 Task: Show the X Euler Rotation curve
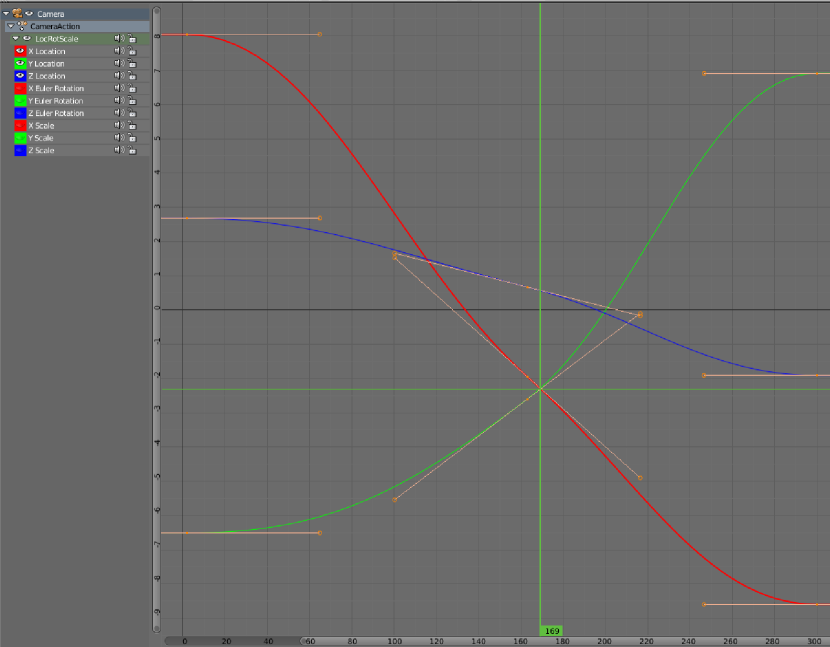tap(20, 88)
